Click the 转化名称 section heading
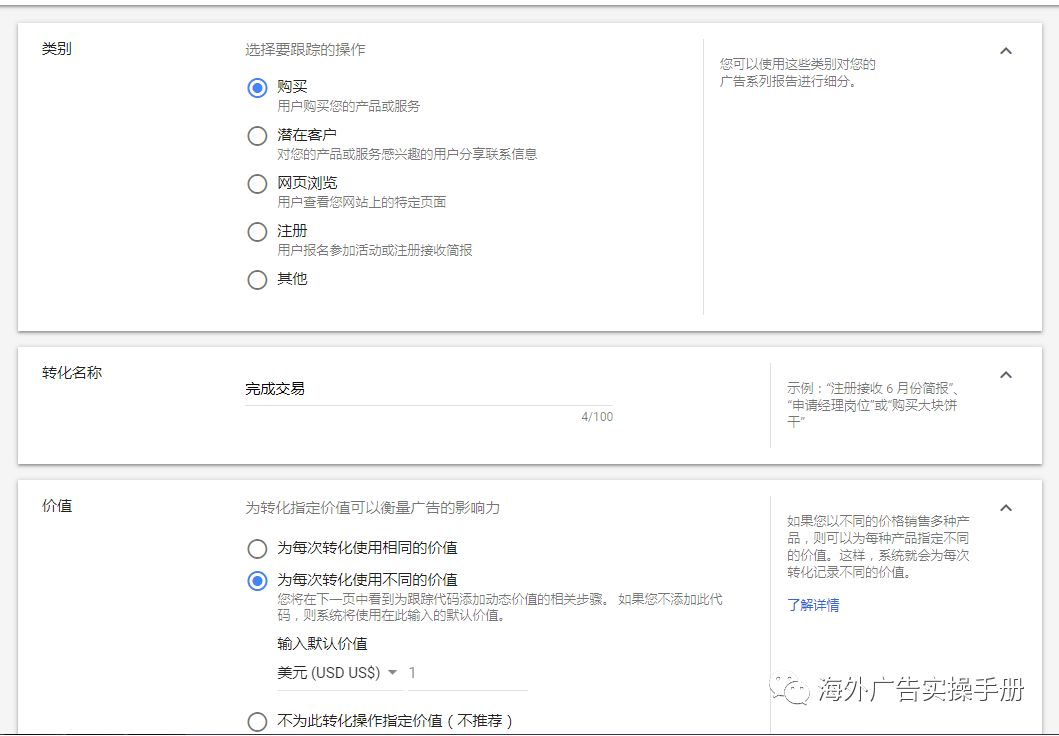The image size is (1059, 736). 71,373
